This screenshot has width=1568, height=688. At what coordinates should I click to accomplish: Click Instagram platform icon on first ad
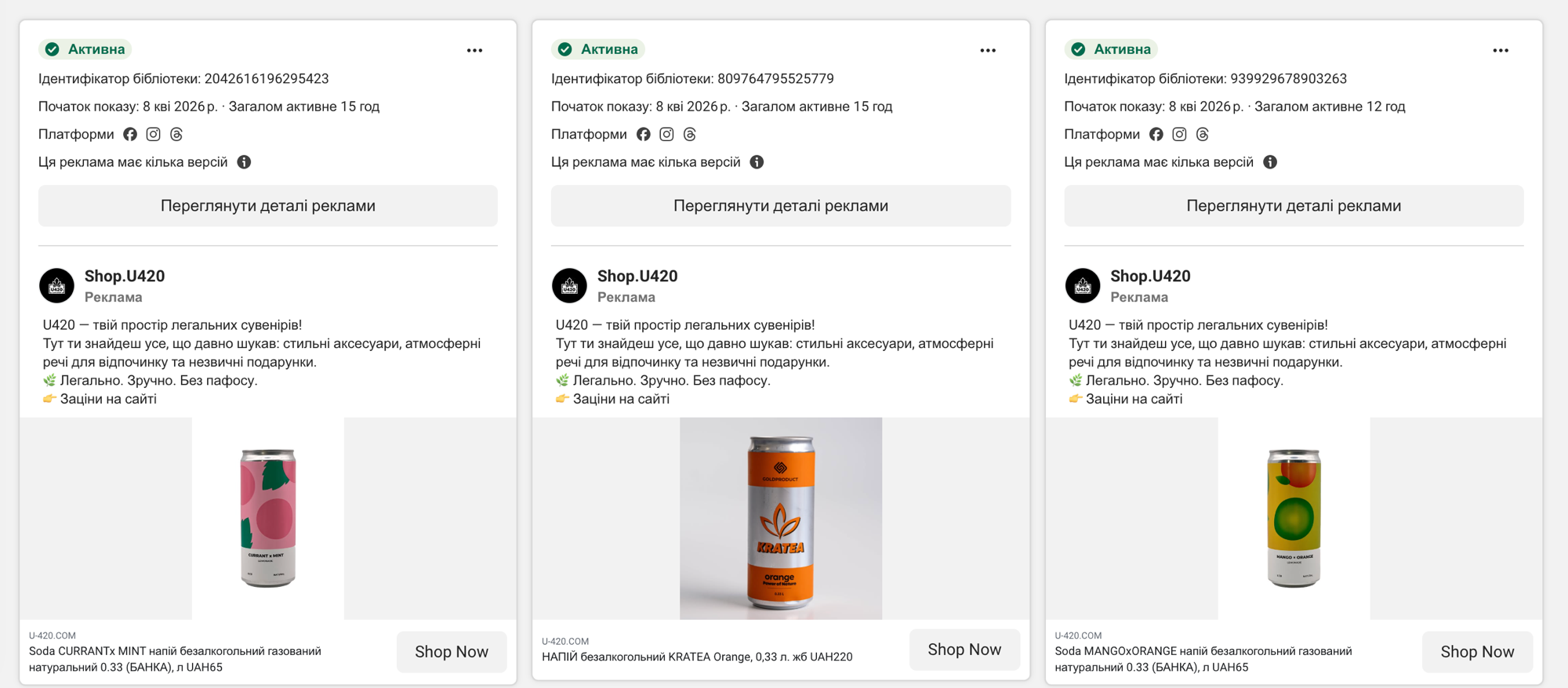pyautogui.click(x=154, y=135)
